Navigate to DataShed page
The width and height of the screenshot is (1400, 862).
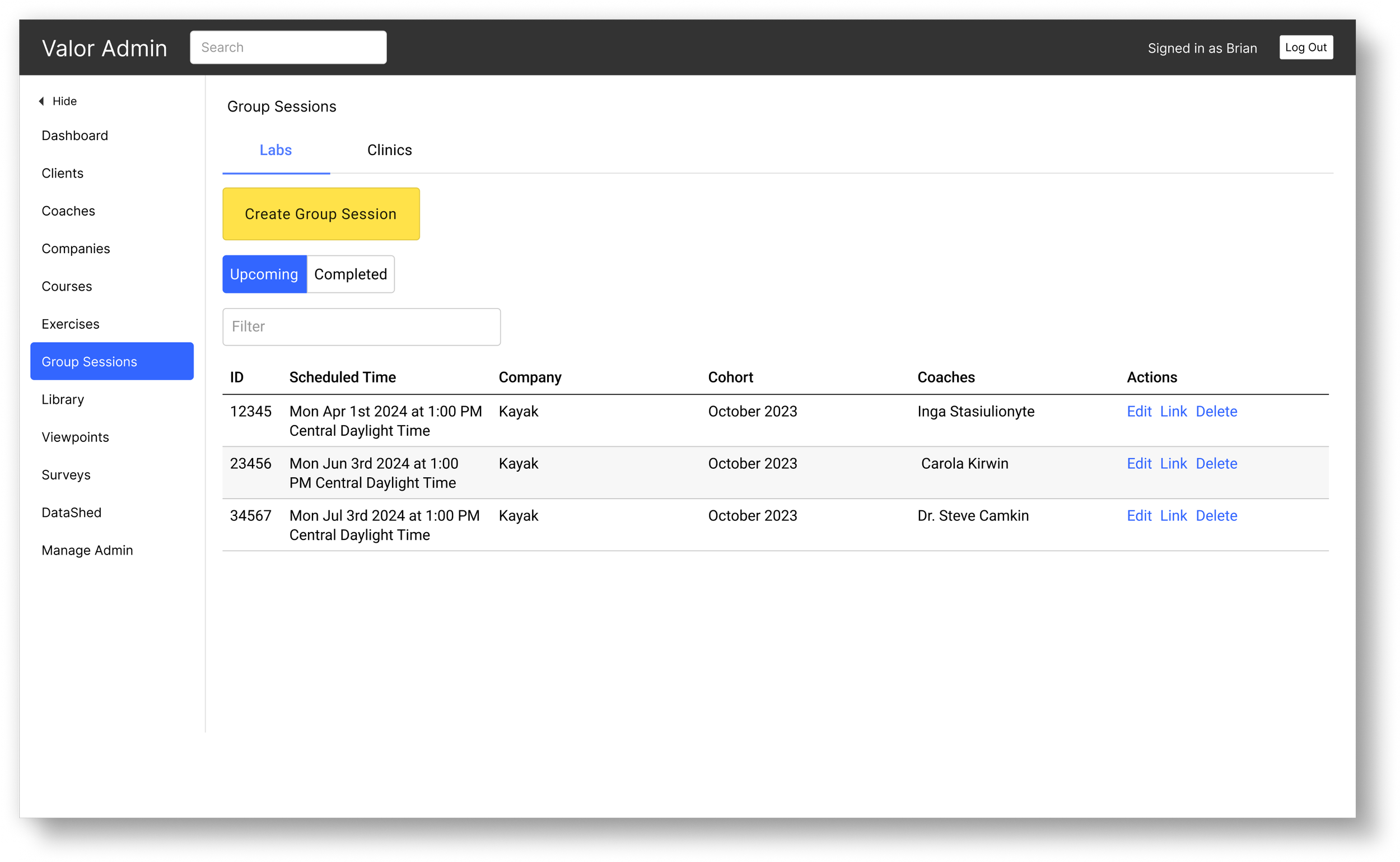coord(71,512)
